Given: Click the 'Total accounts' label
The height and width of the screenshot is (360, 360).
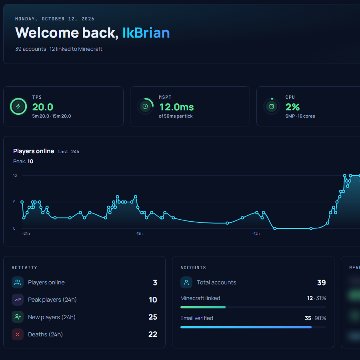Looking at the screenshot, I should coord(216,282).
